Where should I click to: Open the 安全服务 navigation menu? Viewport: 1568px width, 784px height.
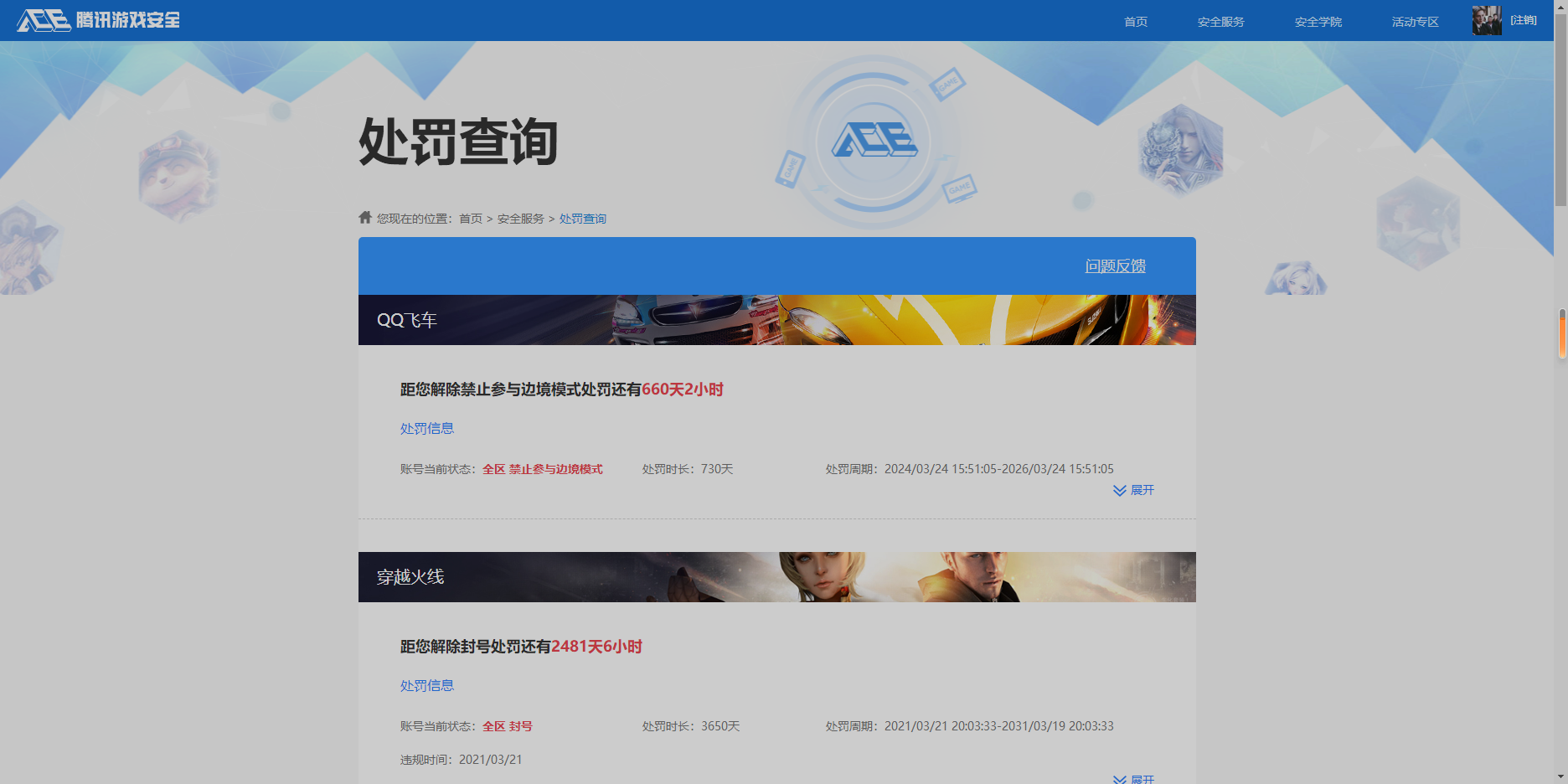pyautogui.click(x=1221, y=22)
